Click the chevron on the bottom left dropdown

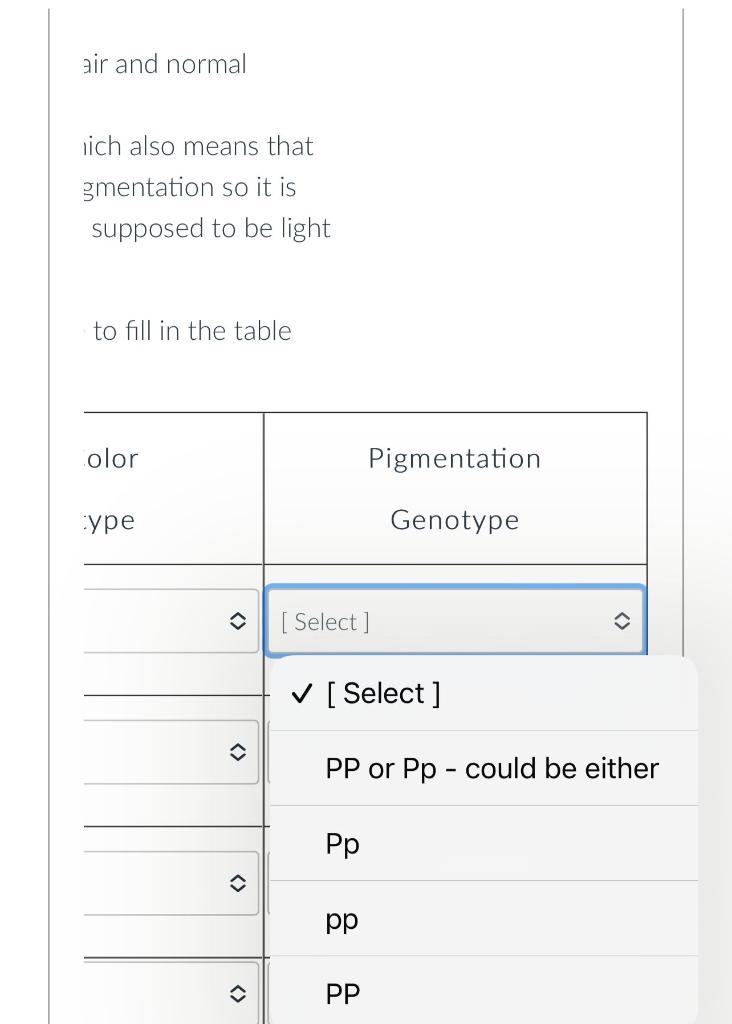pyautogui.click(x=237, y=993)
